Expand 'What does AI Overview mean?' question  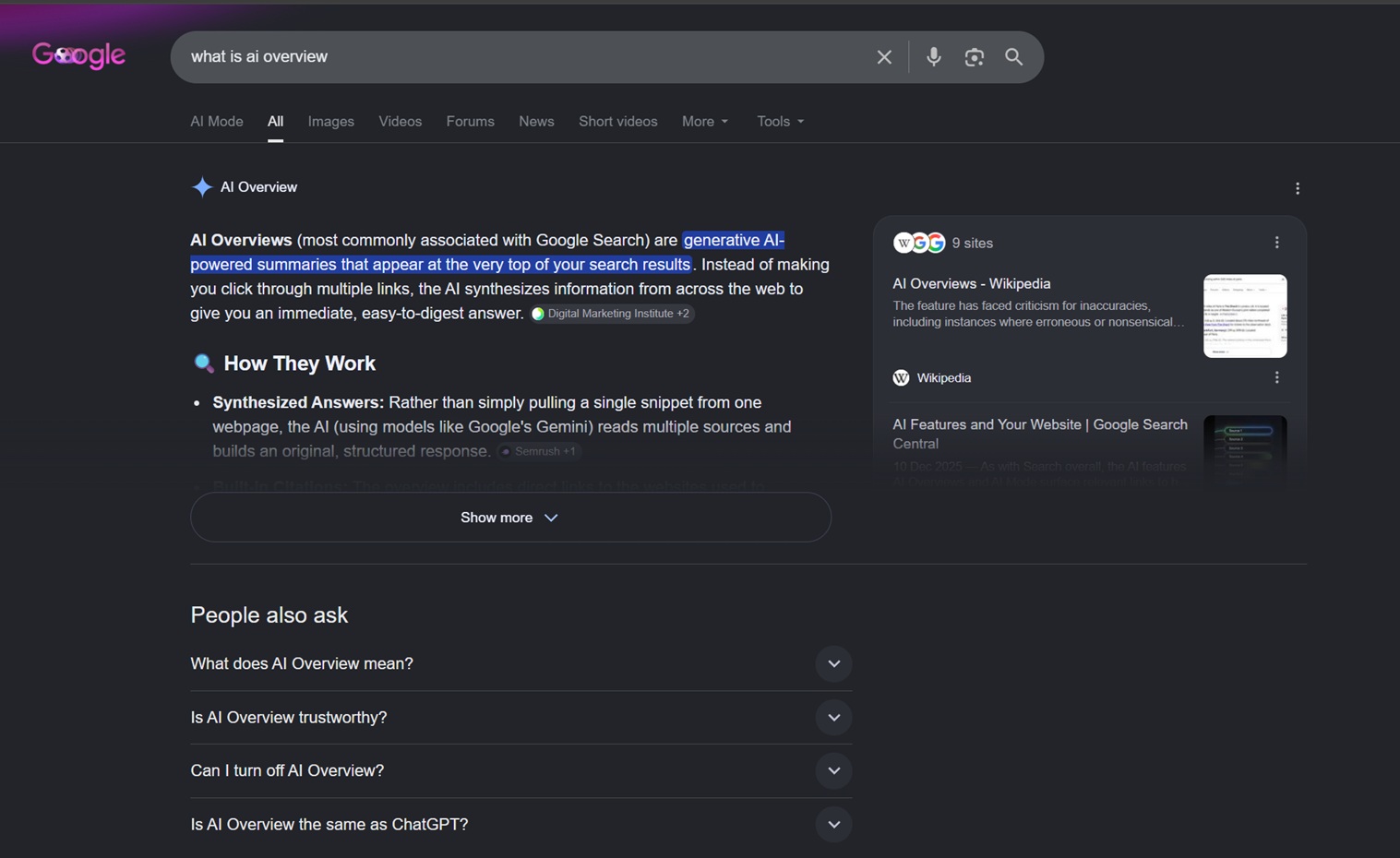(521, 664)
